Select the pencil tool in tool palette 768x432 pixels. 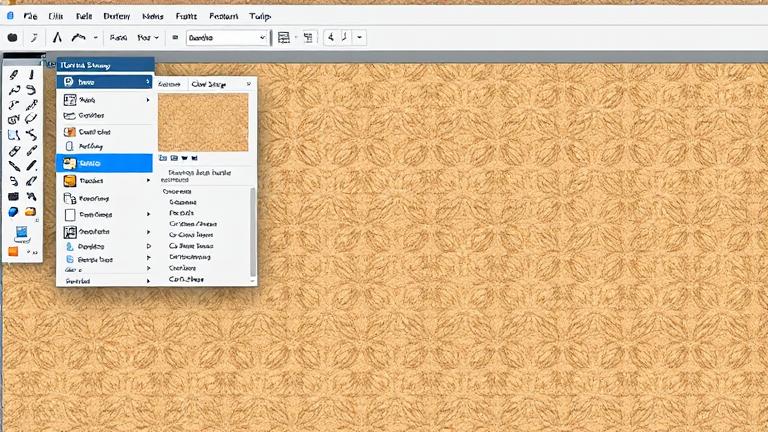point(14,74)
